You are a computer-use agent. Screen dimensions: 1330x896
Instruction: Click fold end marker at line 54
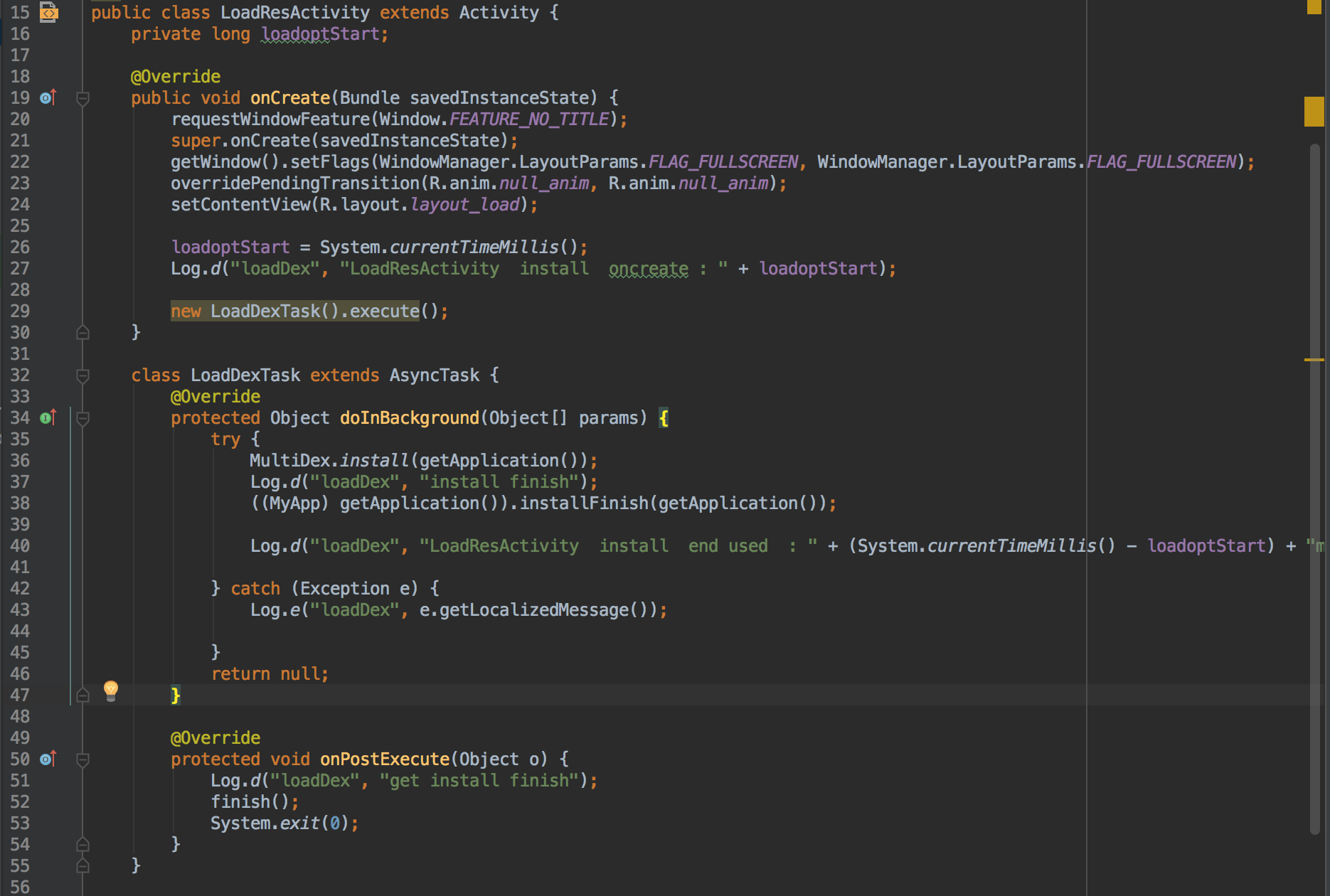click(83, 844)
